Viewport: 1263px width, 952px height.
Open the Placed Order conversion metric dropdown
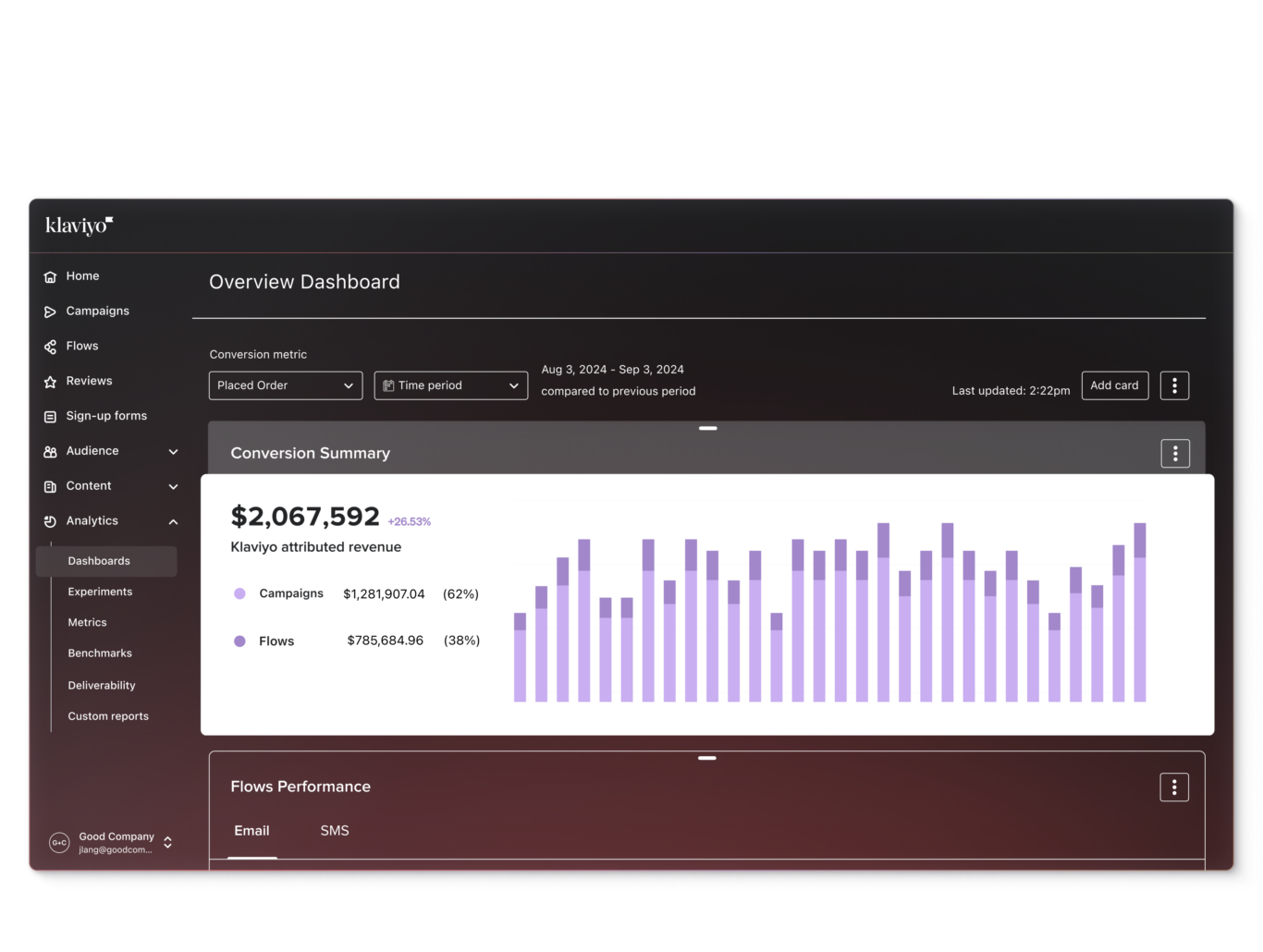285,385
